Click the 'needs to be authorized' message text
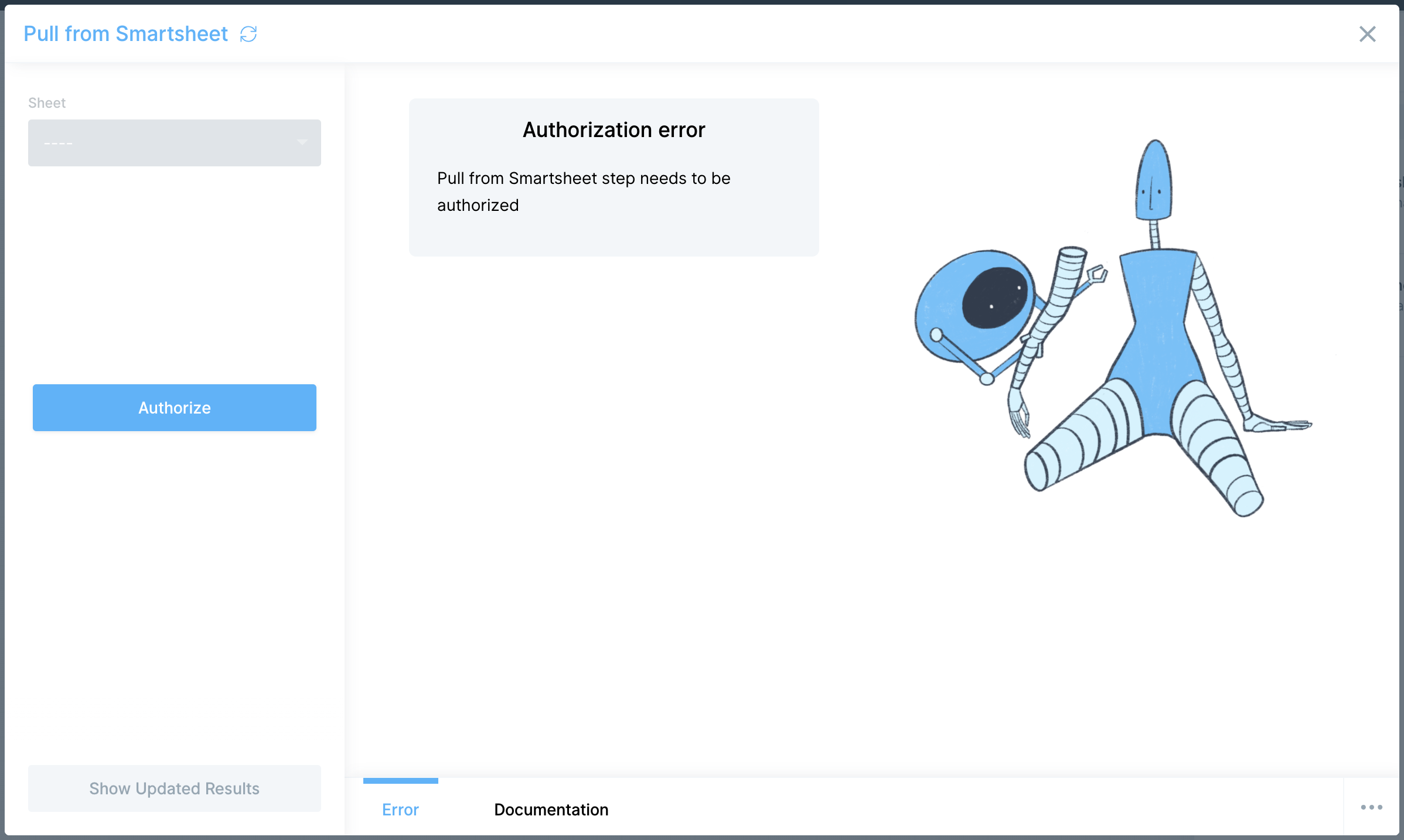 tap(584, 192)
